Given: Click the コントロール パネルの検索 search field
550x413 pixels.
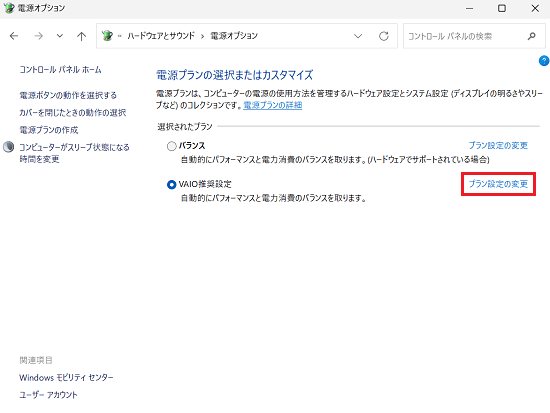Looking at the screenshot, I should point(467,36).
